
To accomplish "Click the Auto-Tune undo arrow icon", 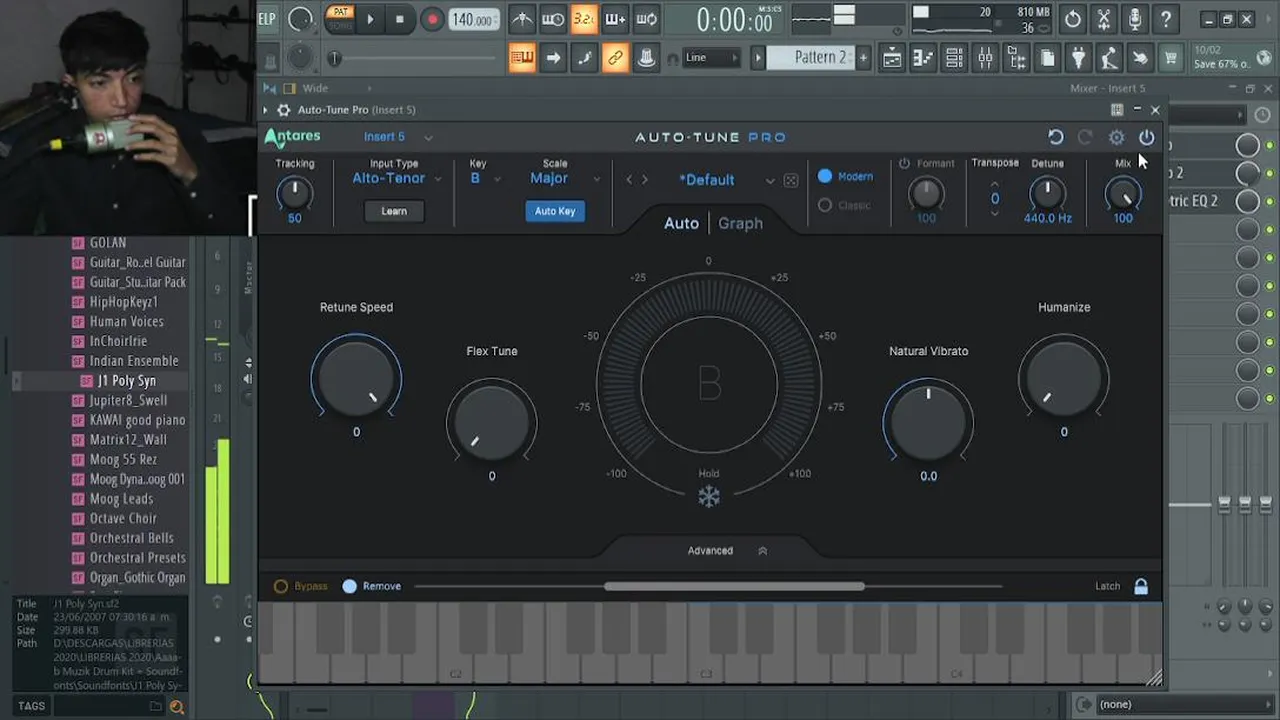I will click(x=1056, y=137).
